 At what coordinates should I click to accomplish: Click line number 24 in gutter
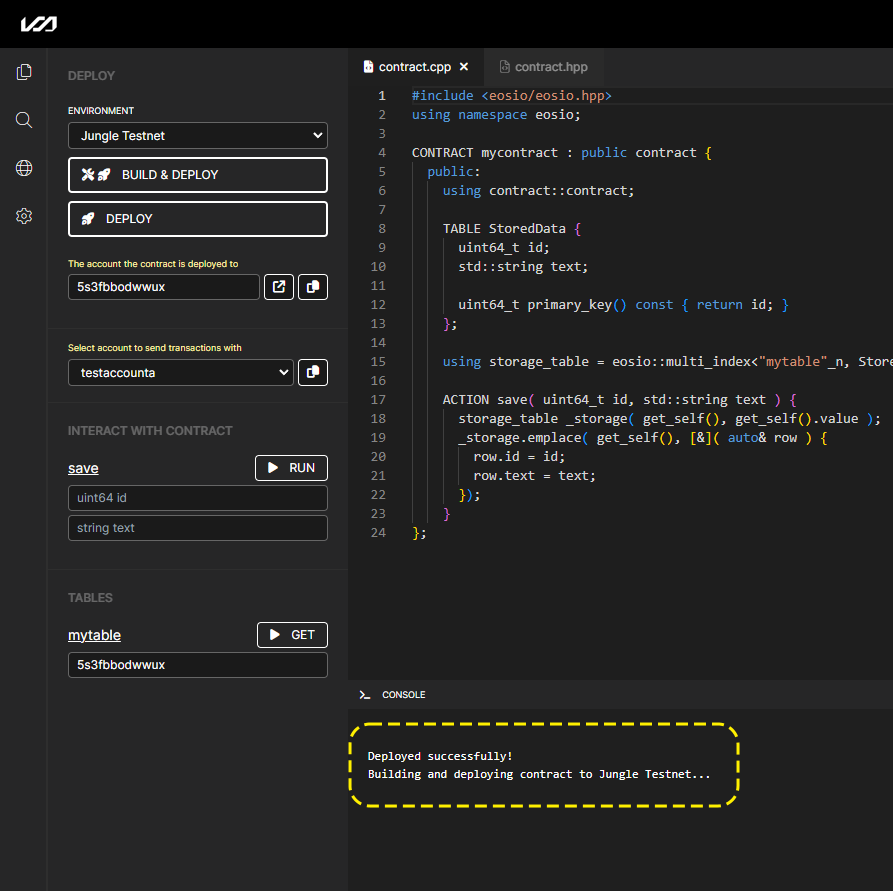378,533
